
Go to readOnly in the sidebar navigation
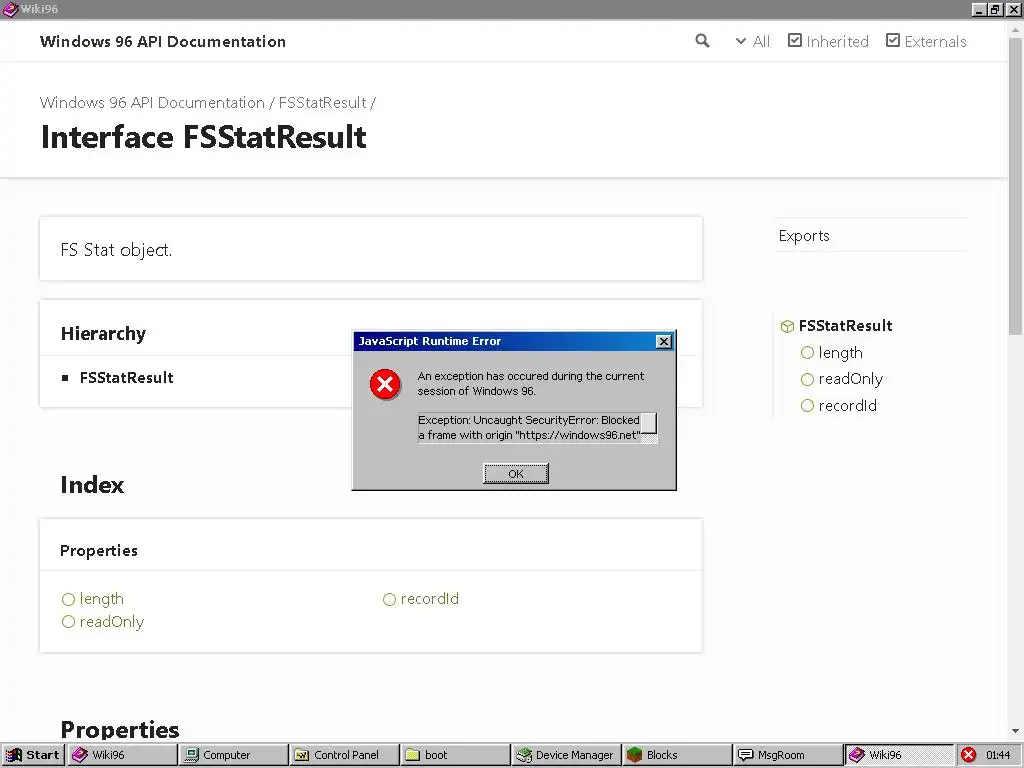(x=850, y=379)
